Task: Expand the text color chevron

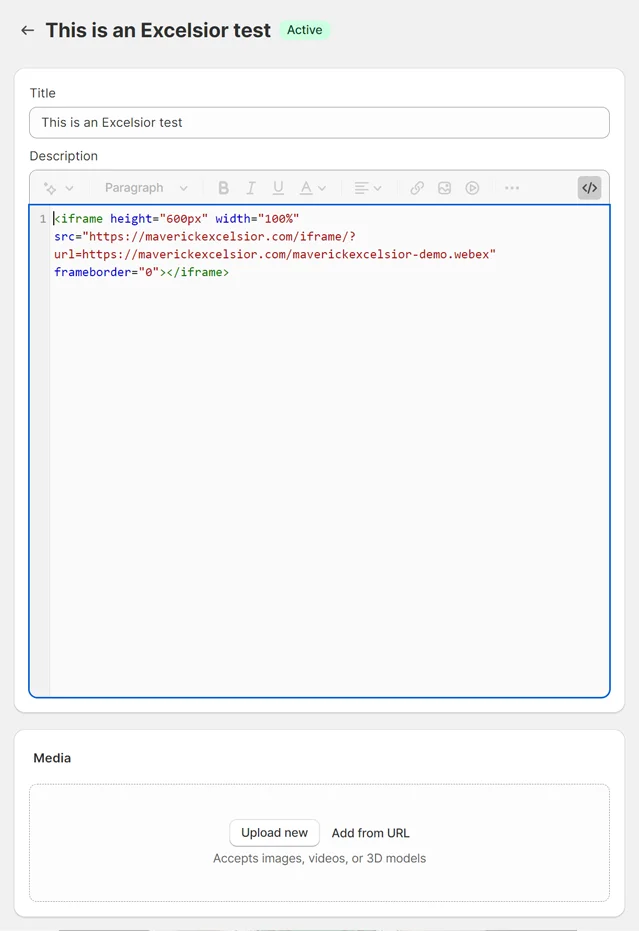Action: pos(322,188)
